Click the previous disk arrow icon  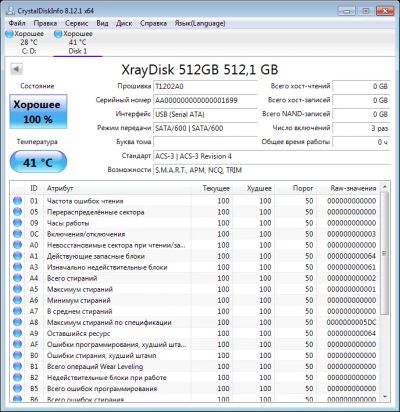[x=16, y=69]
